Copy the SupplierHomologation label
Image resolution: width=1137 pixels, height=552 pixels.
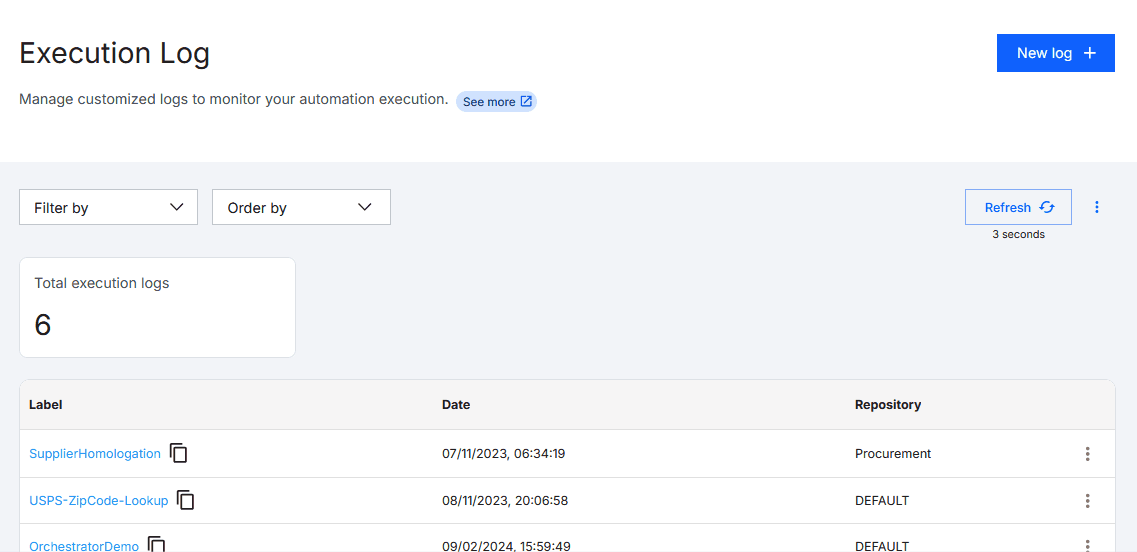pos(178,453)
